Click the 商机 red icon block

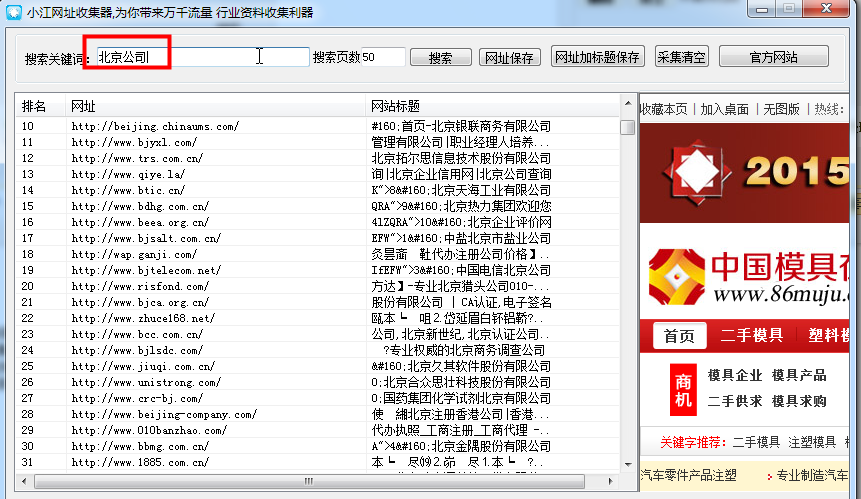point(683,390)
